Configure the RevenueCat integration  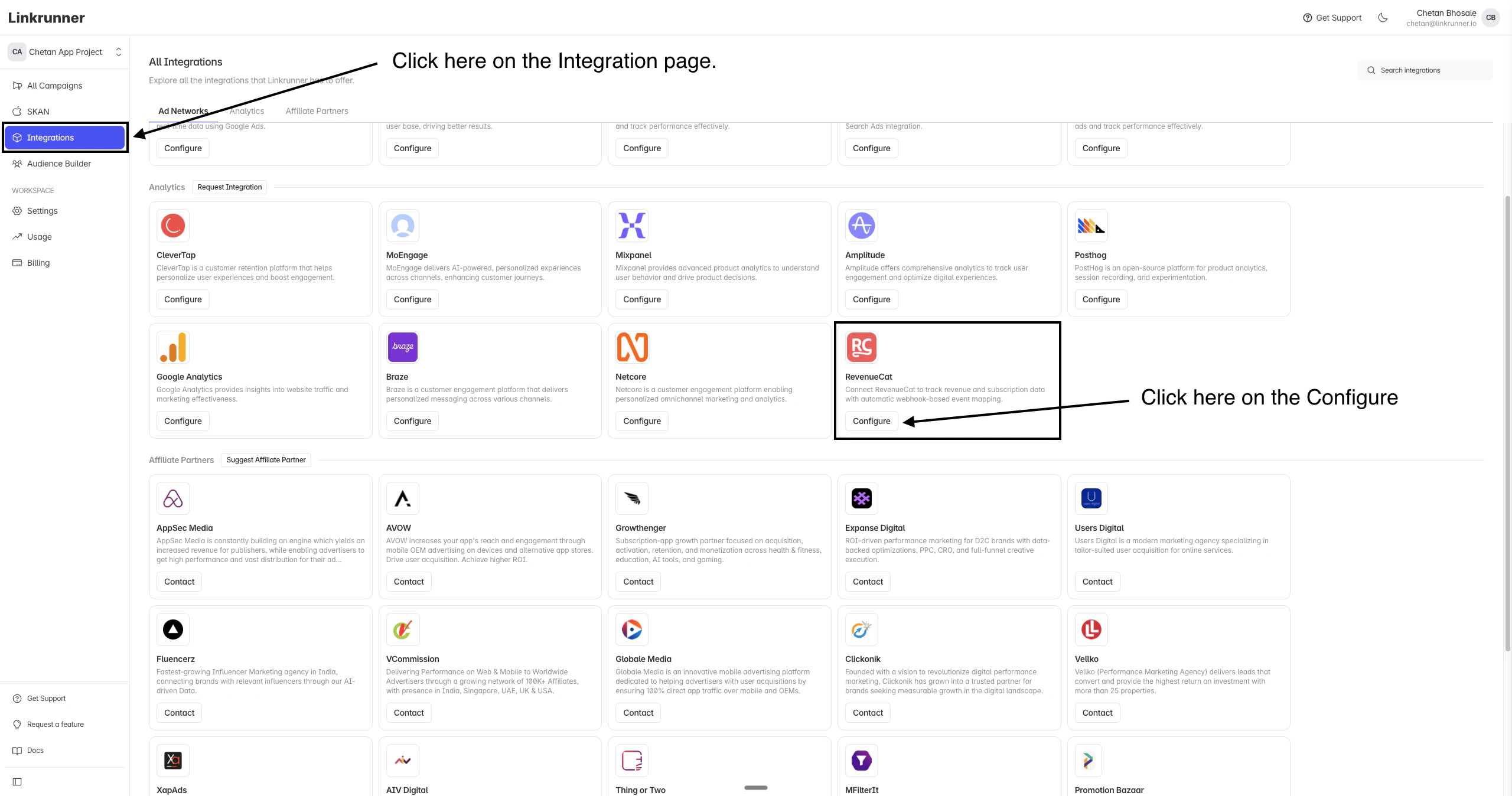(x=871, y=421)
